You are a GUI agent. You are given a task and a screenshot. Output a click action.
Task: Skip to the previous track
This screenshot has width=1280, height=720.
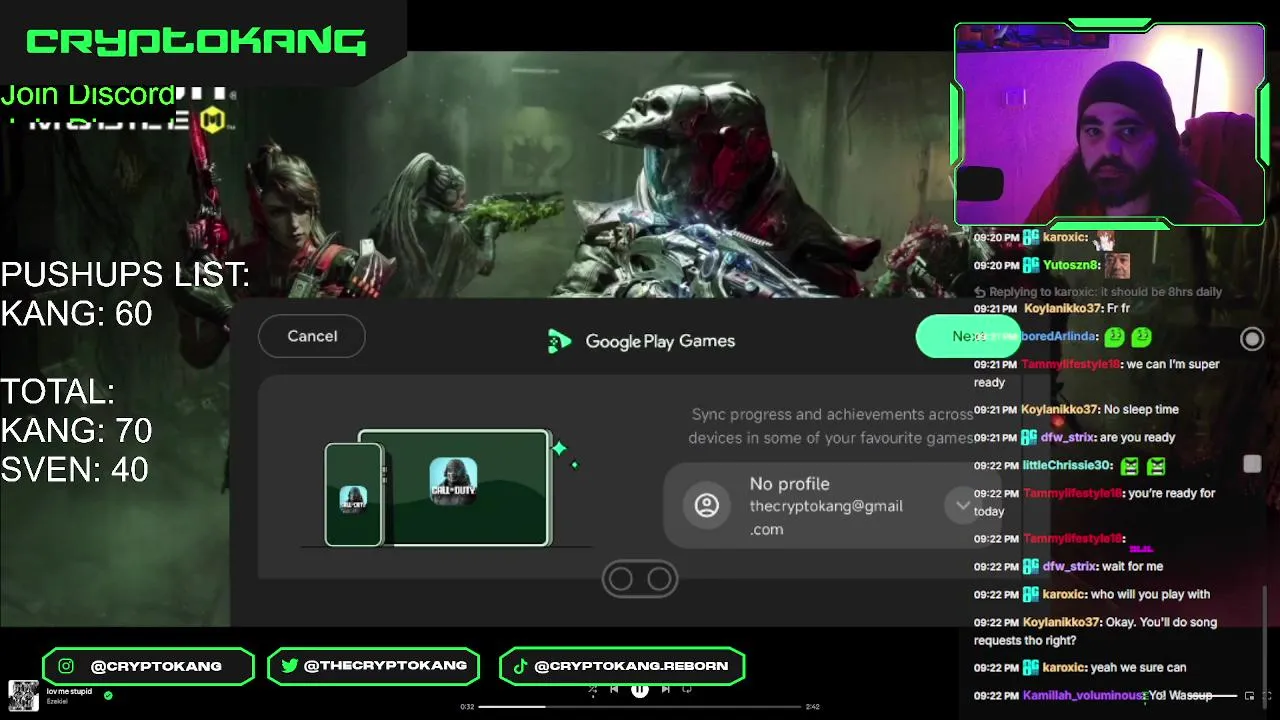614,689
